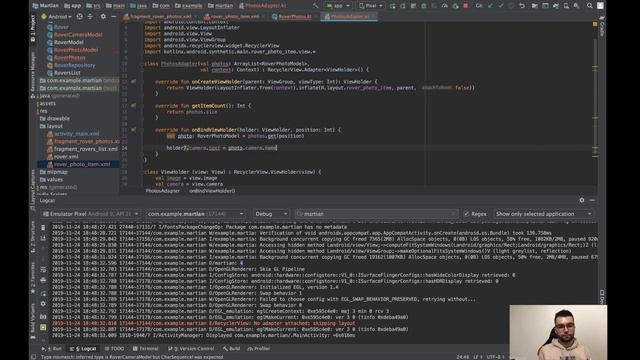Toggle the Regex checkbox in Logcat
Image resolution: width=640 pixels, height=360 pixels.
pyautogui.click(x=467, y=214)
